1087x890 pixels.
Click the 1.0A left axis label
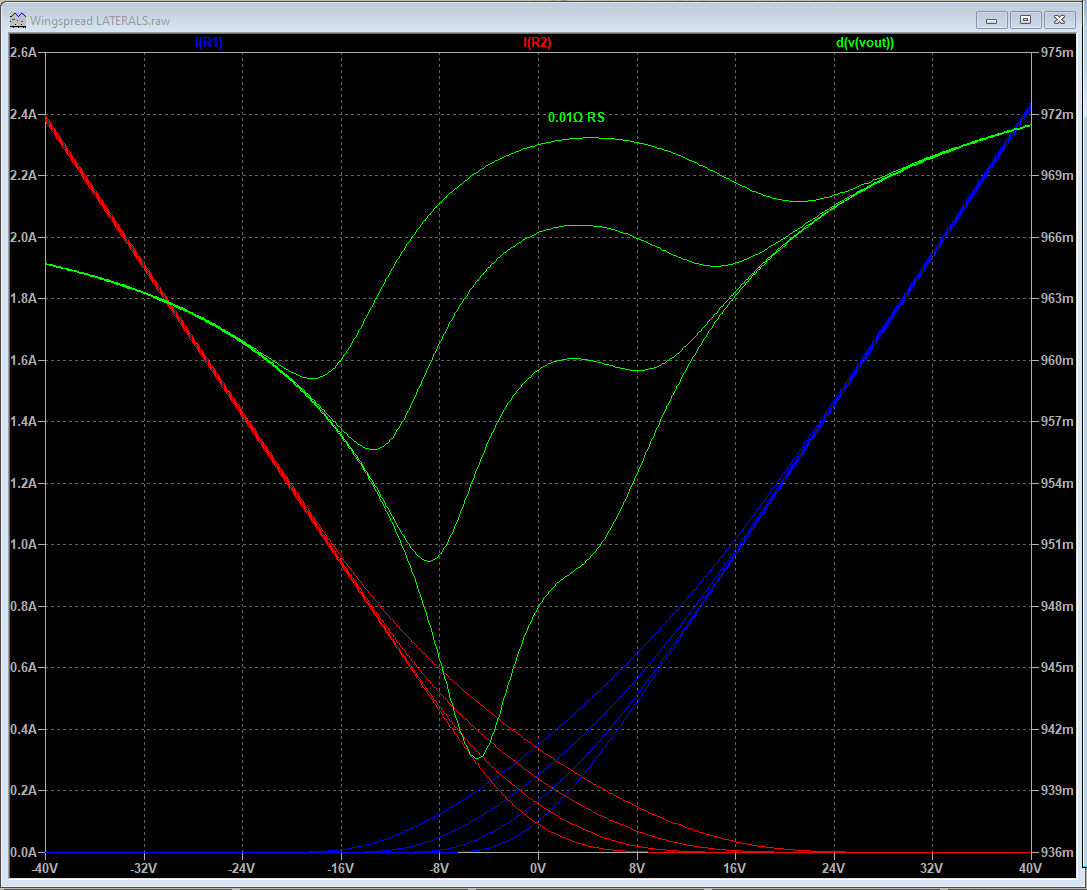point(24,545)
